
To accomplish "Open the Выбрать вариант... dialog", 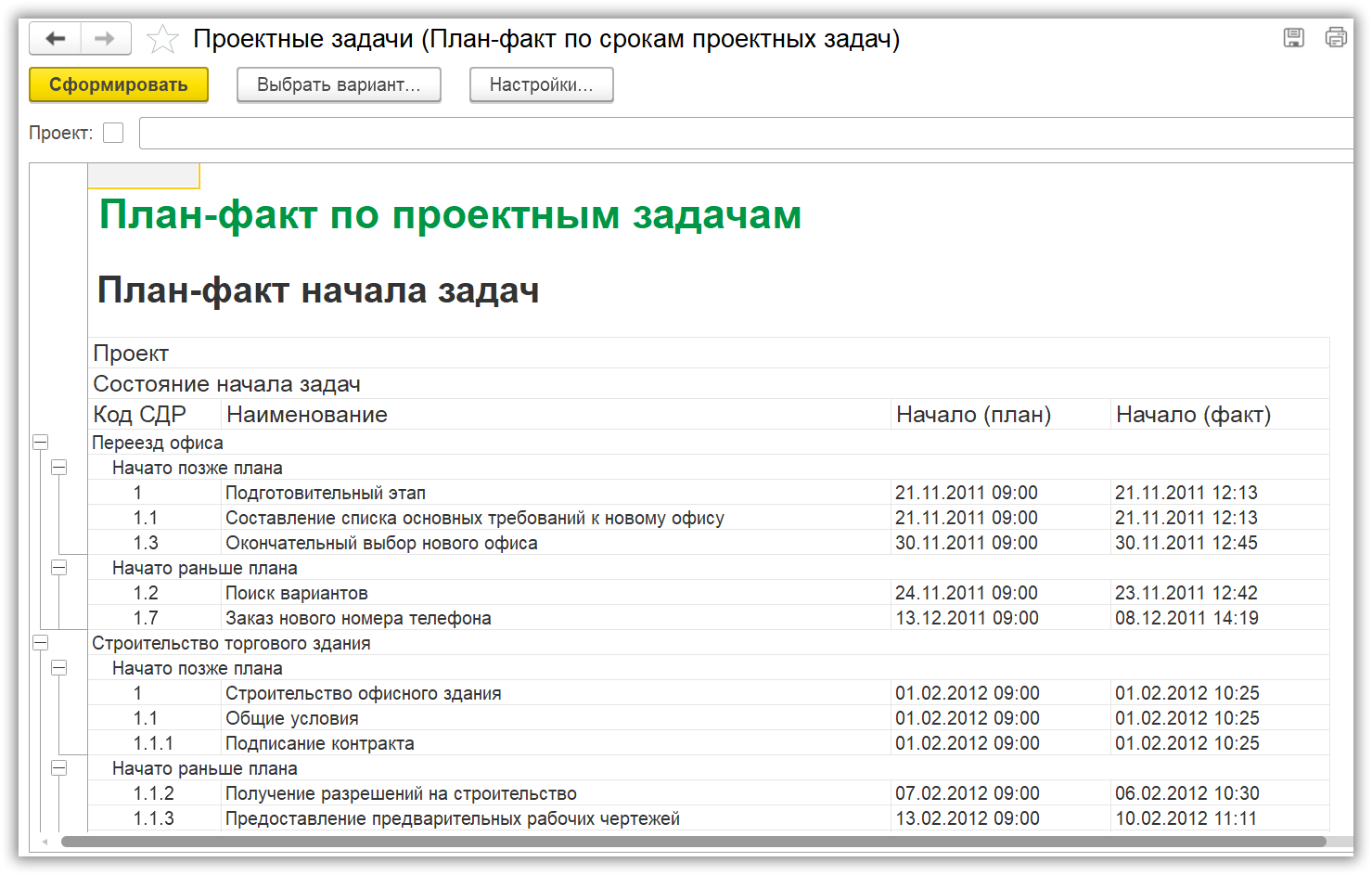I will (x=339, y=84).
